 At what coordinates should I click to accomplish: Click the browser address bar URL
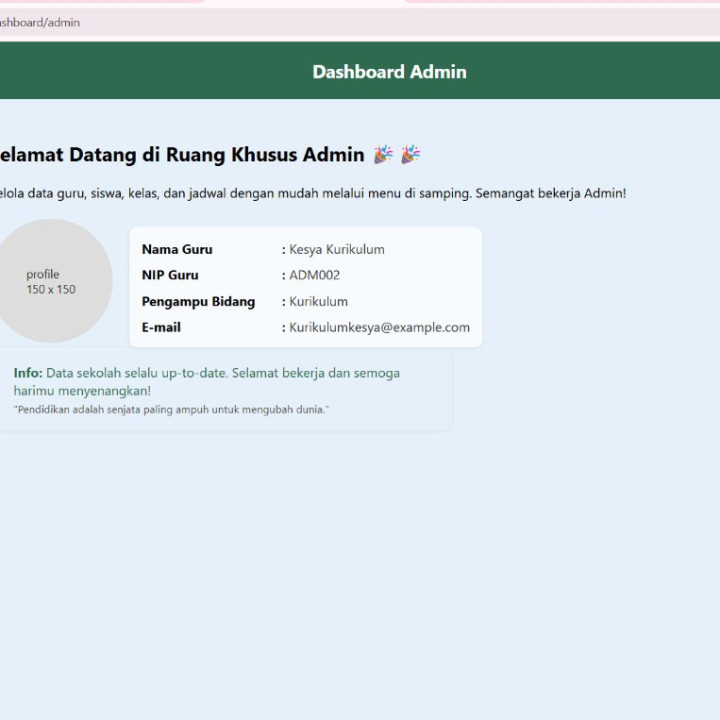tap(40, 22)
